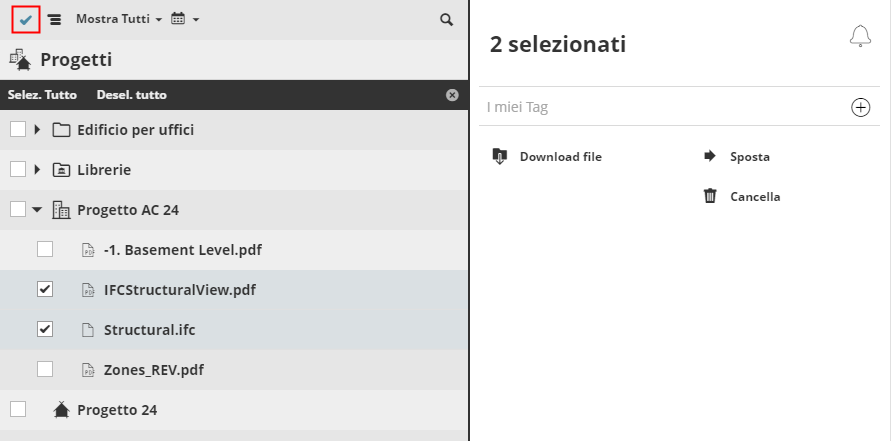Image resolution: width=891 pixels, height=441 pixels.
Task: Select the Progetto 24 tree item
Action: point(117,409)
